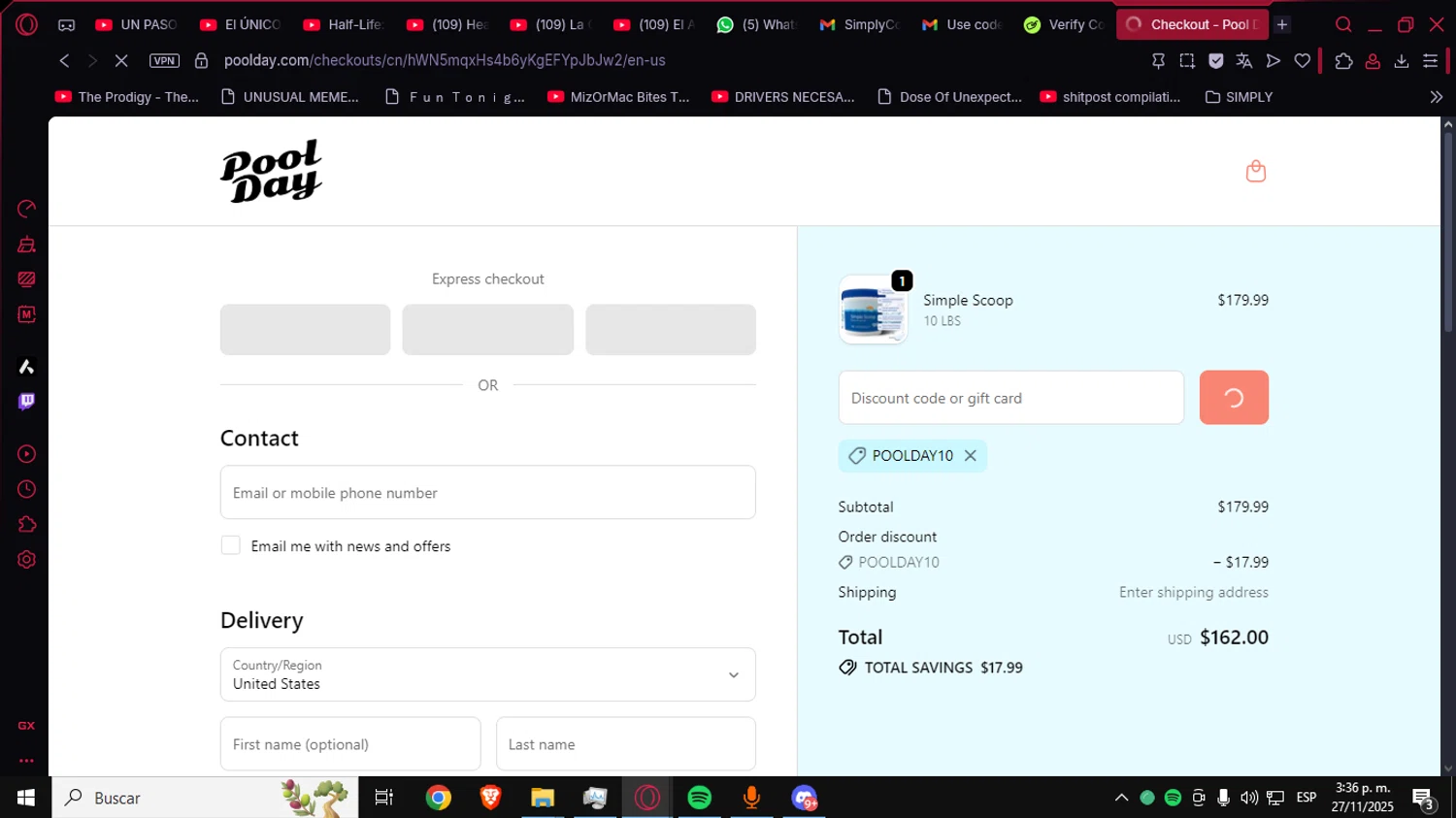Open the profile account icon
The image size is (1456, 818).
1373,61
